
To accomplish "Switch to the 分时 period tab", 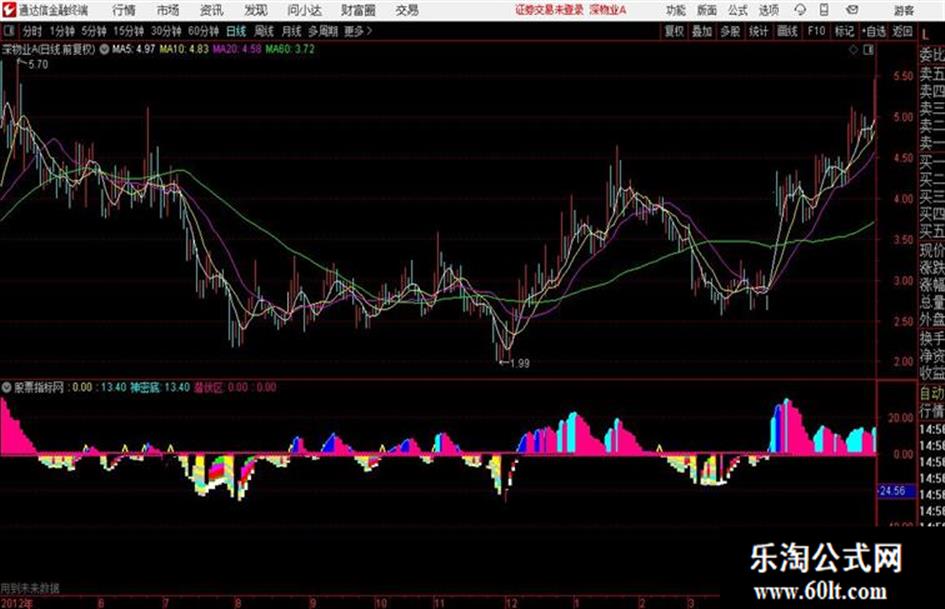I will click(32, 31).
